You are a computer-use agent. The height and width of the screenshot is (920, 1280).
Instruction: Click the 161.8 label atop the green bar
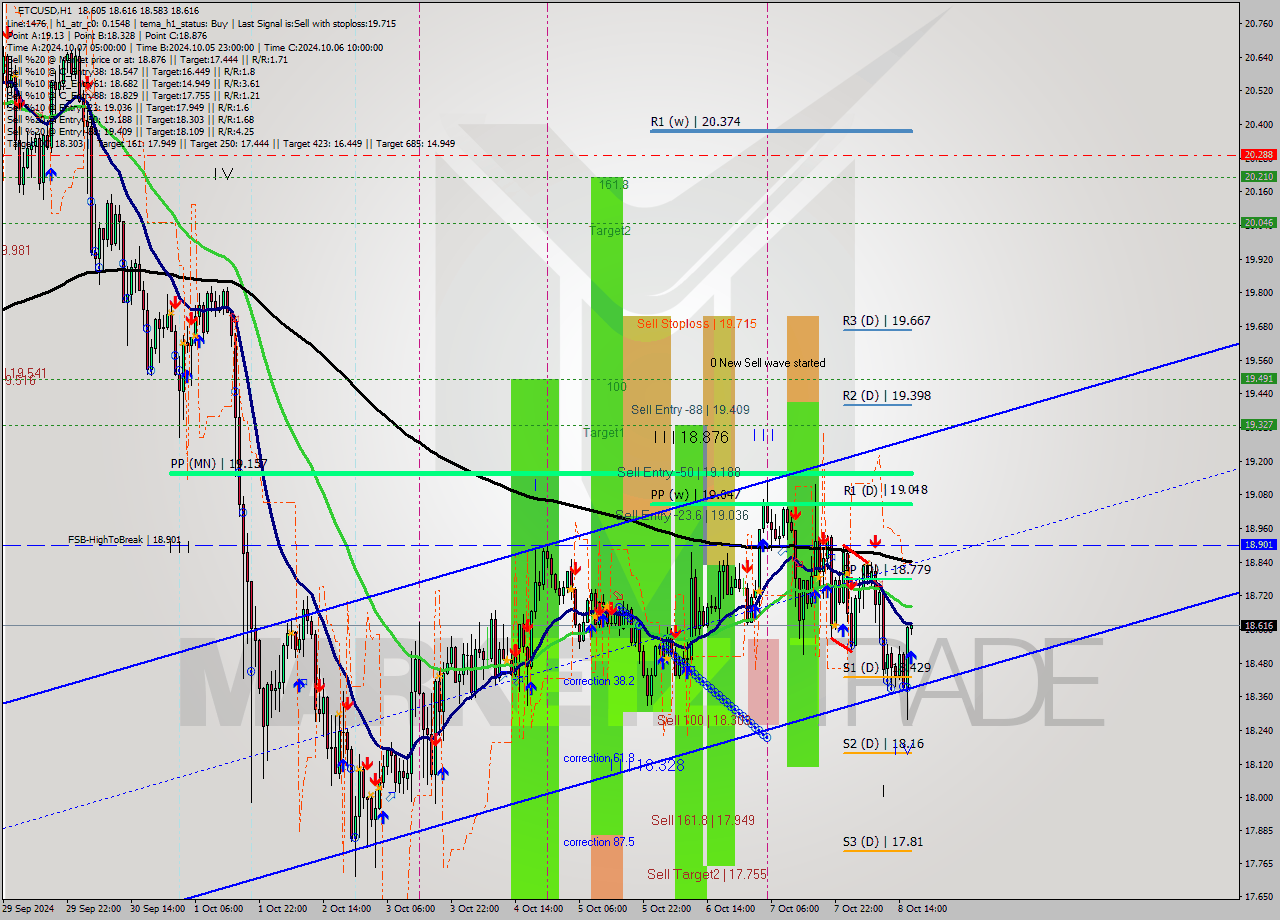tap(613, 185)
